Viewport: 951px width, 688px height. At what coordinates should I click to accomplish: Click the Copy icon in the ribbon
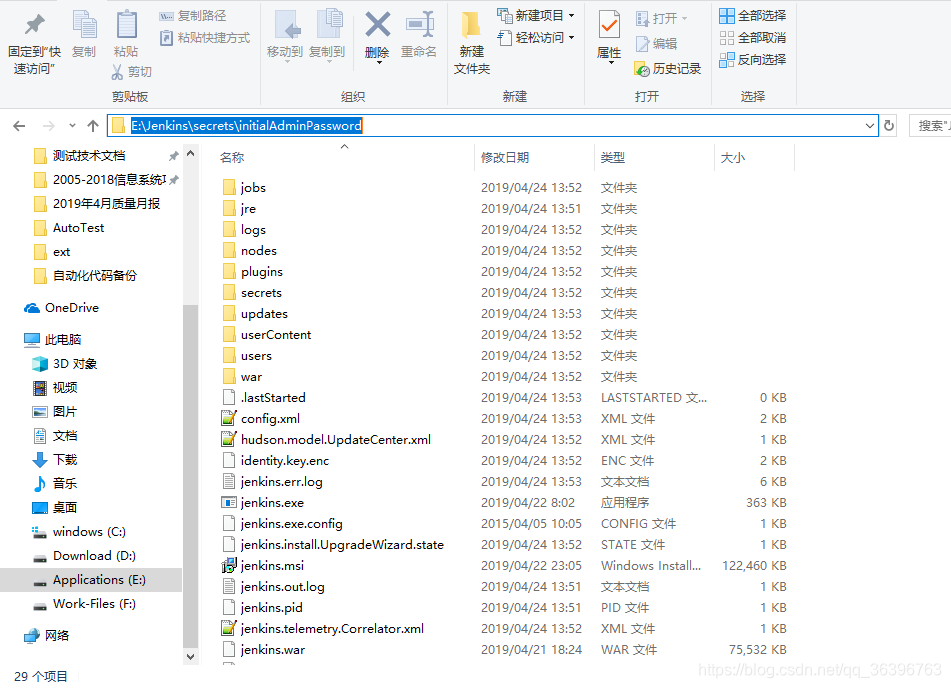tap(84, 24)
